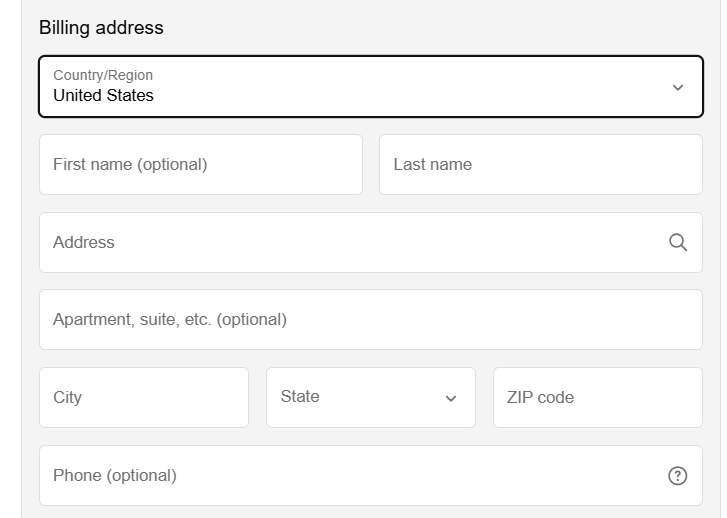Click the United States selected value
This screenshot has height=518, width=727.
click(x=103, y=96)
